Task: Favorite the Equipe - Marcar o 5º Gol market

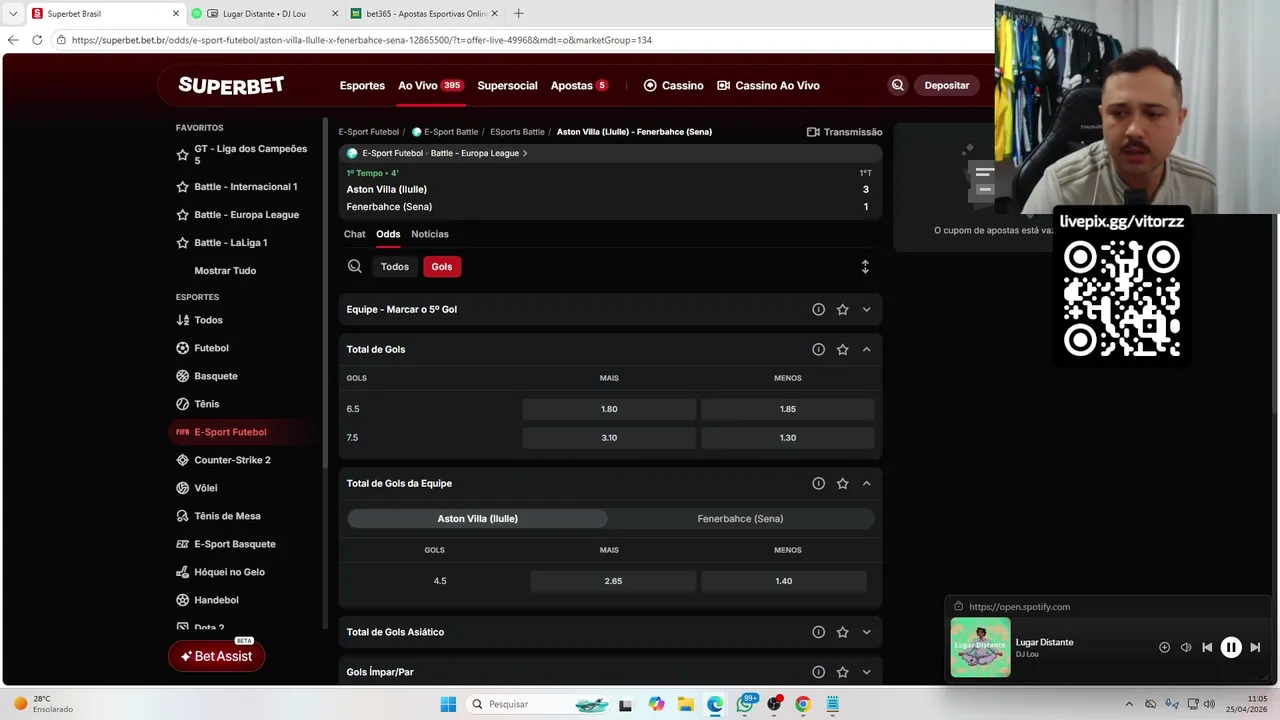Action: click(x=842, y=310)
